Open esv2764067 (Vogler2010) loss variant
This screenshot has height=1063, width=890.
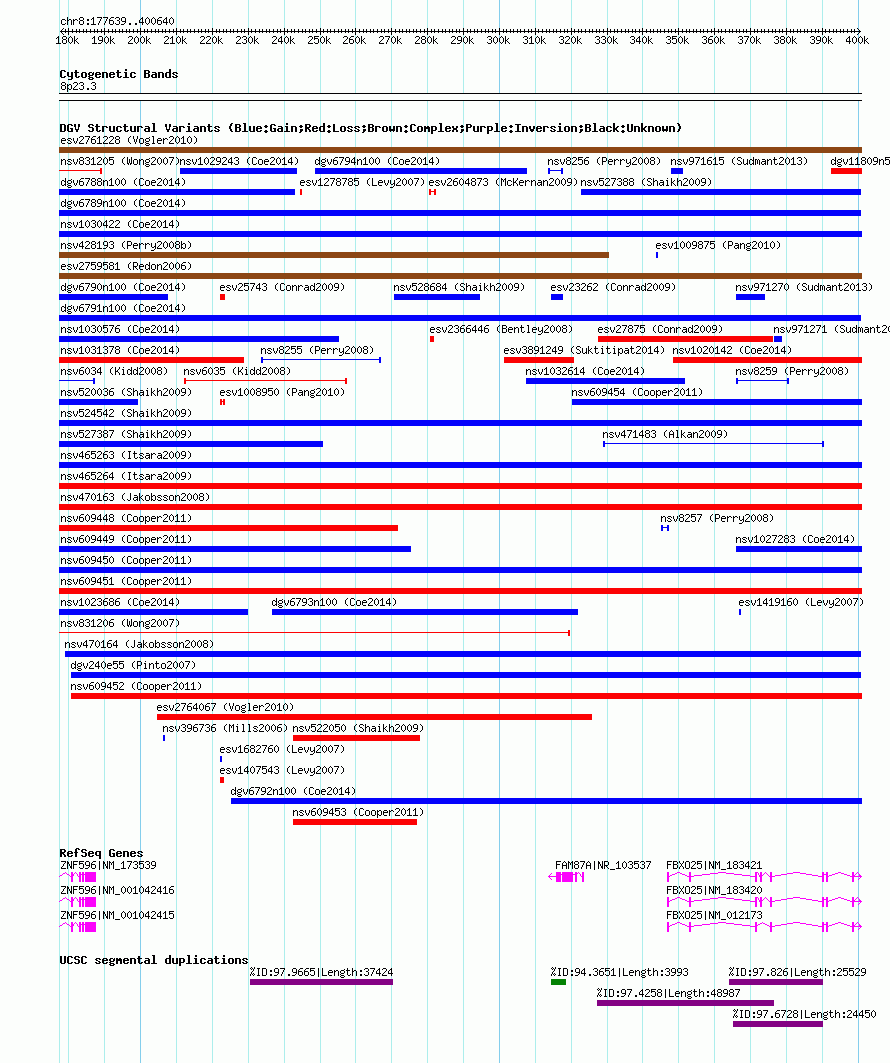(x=374, y=717)
